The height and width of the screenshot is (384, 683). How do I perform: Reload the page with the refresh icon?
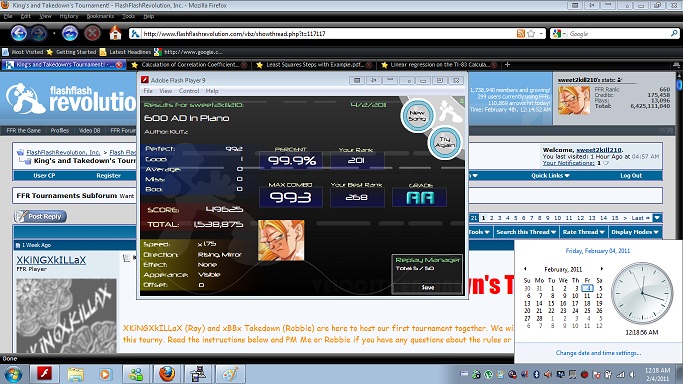pos(70,34)
